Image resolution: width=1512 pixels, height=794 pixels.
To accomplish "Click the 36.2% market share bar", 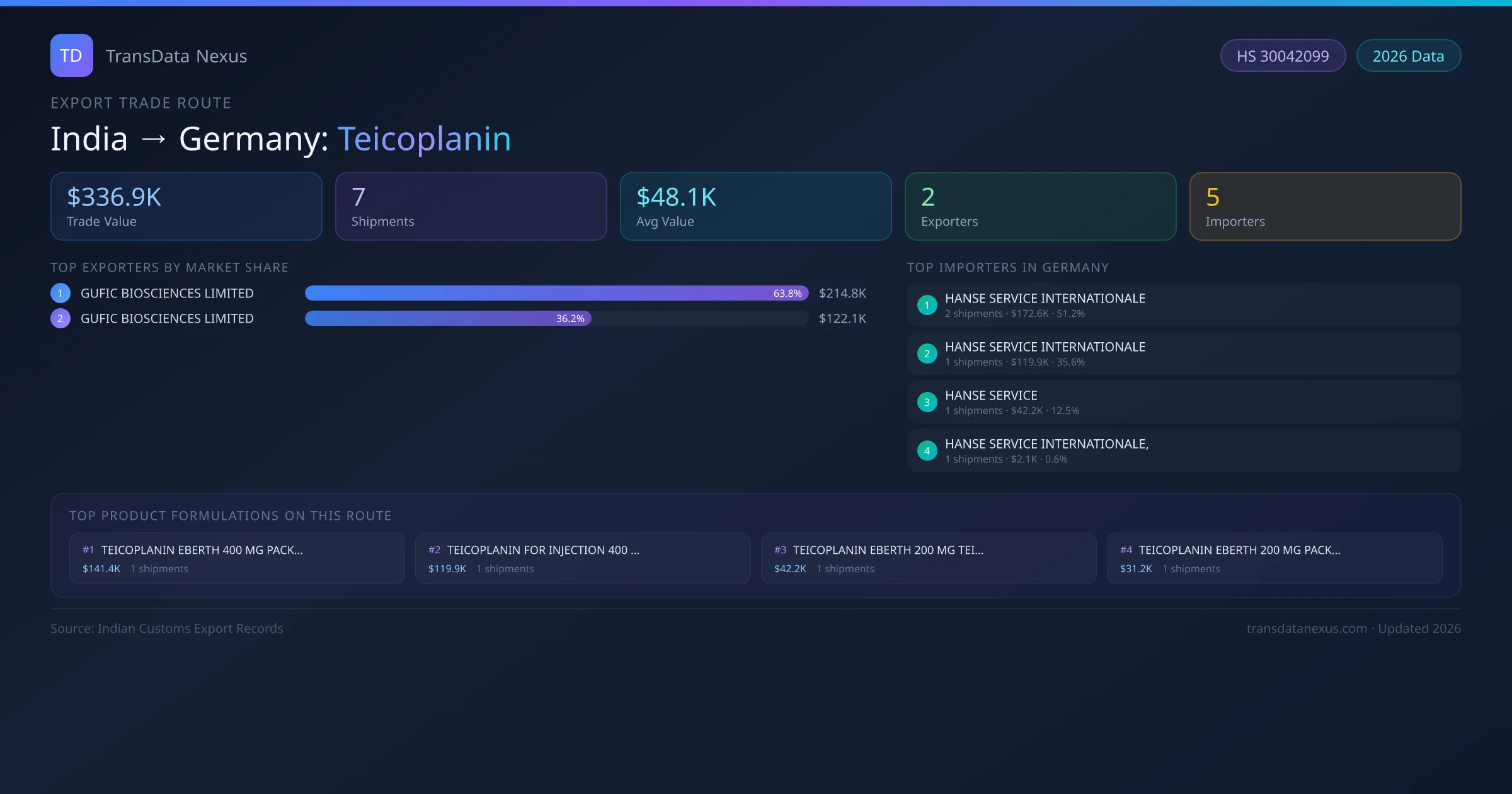I will coord(448,318).
